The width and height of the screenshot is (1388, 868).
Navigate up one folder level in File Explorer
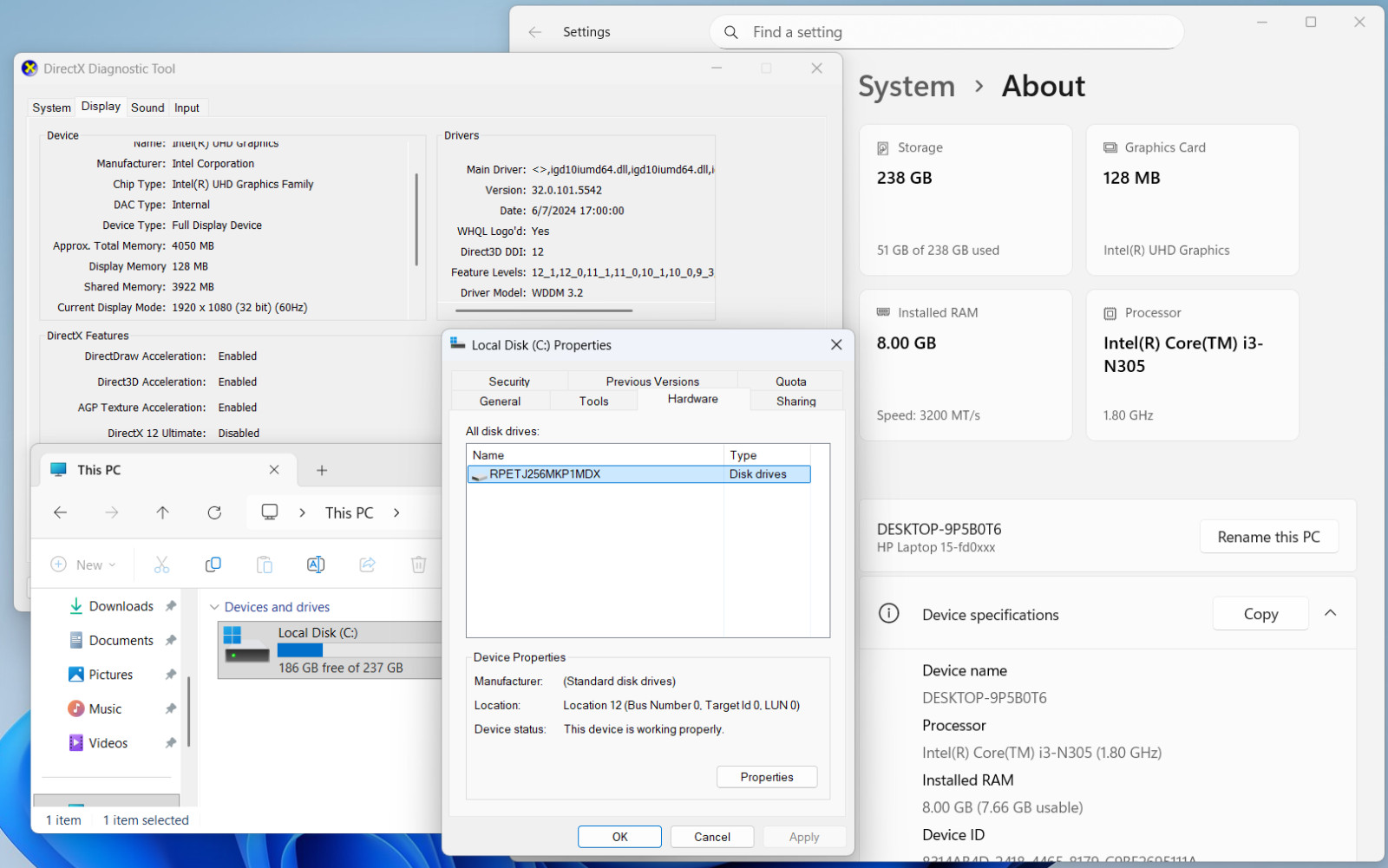[x=162, y=512]
